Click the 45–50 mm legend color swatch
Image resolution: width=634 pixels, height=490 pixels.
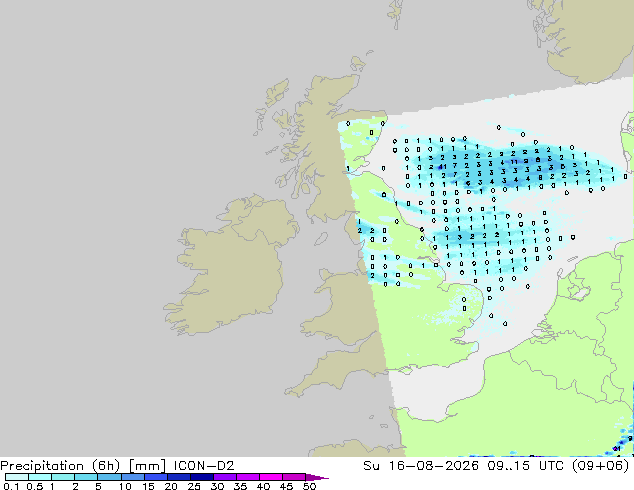(294, 477)
